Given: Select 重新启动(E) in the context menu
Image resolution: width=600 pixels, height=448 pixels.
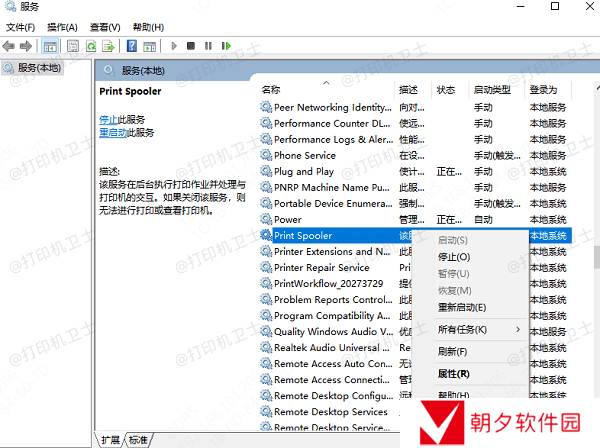Looking at the screenshot, I should tap(462, 307).
